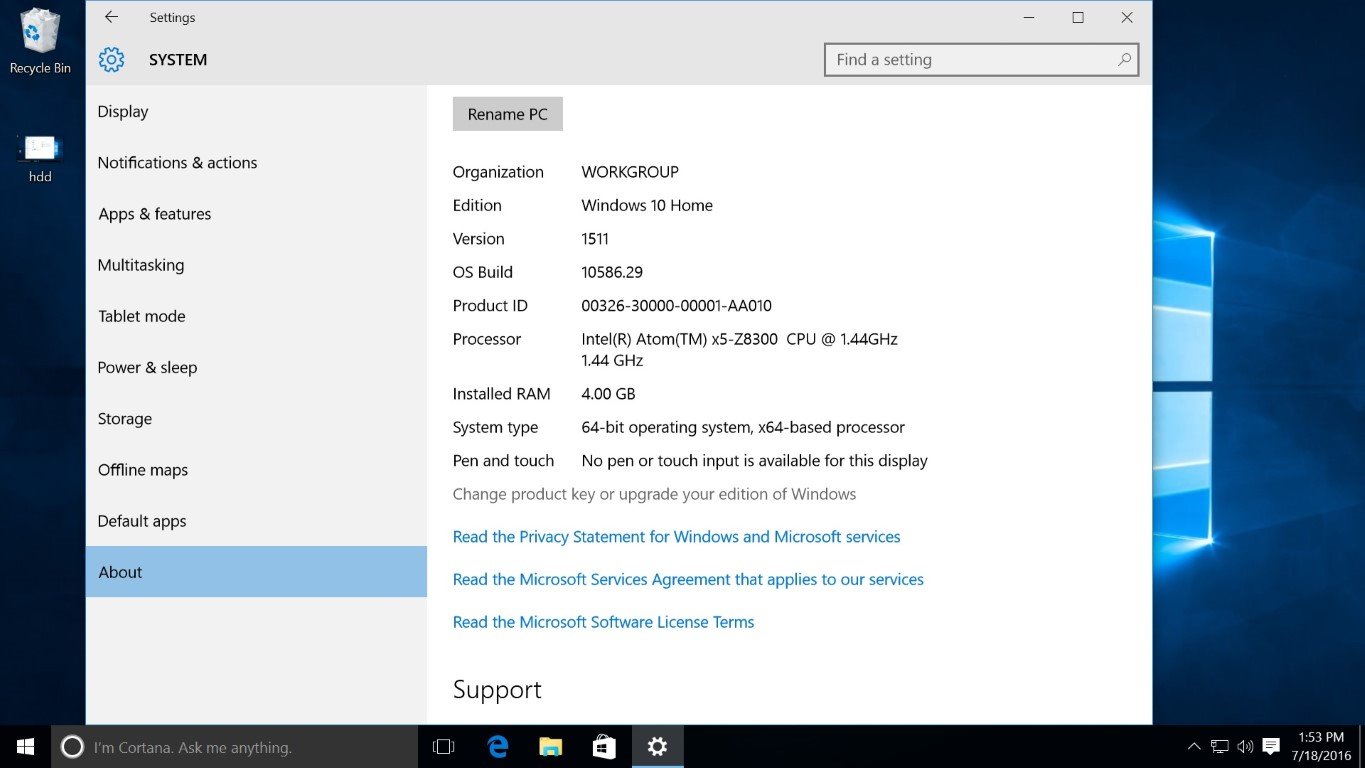1365x768 pixels.
Task: Open the Store app from the taskbar
Action: pyautogui.click(x=604, y=746)
